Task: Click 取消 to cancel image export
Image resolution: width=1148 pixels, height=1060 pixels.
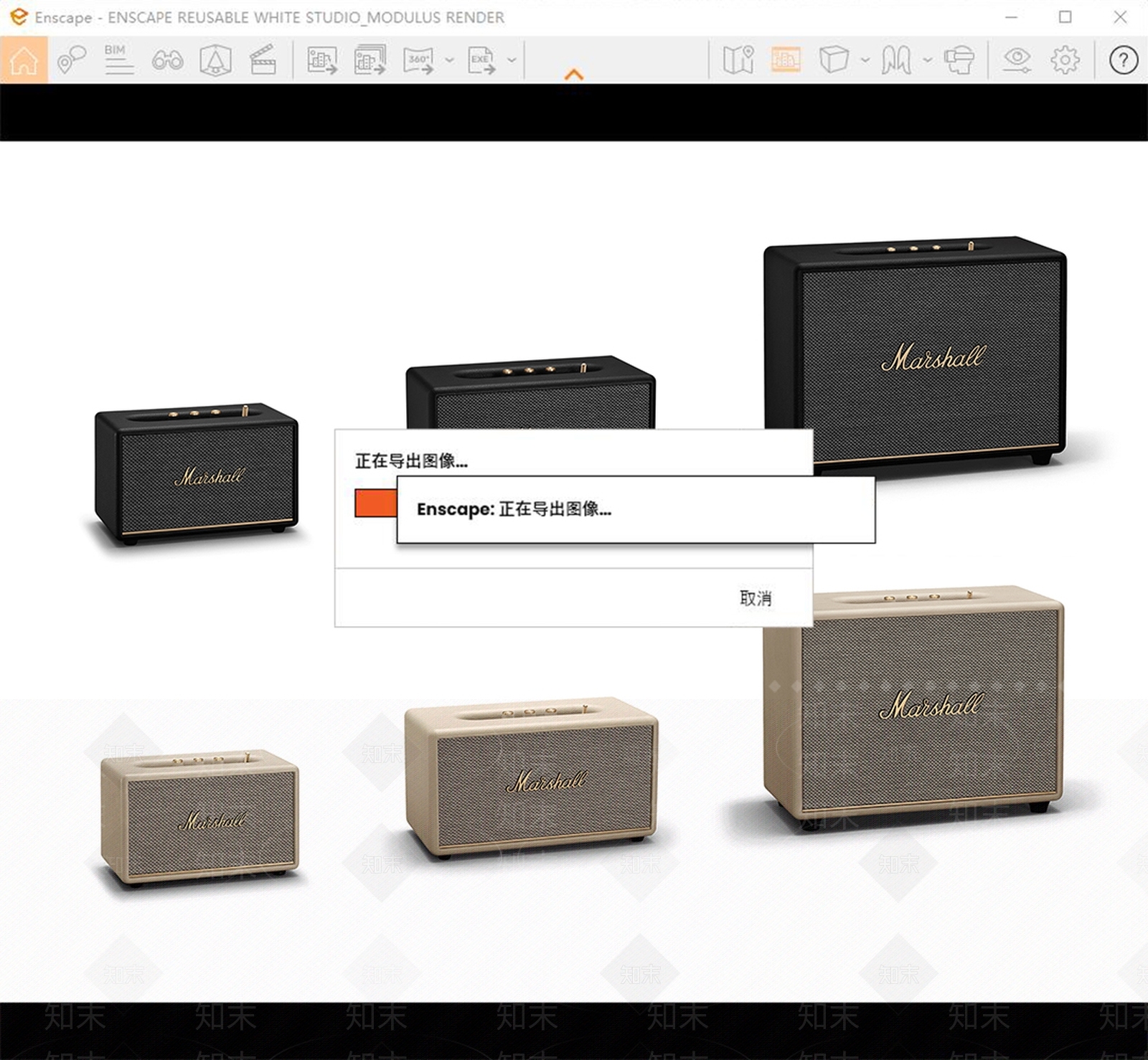Action: 756,598
